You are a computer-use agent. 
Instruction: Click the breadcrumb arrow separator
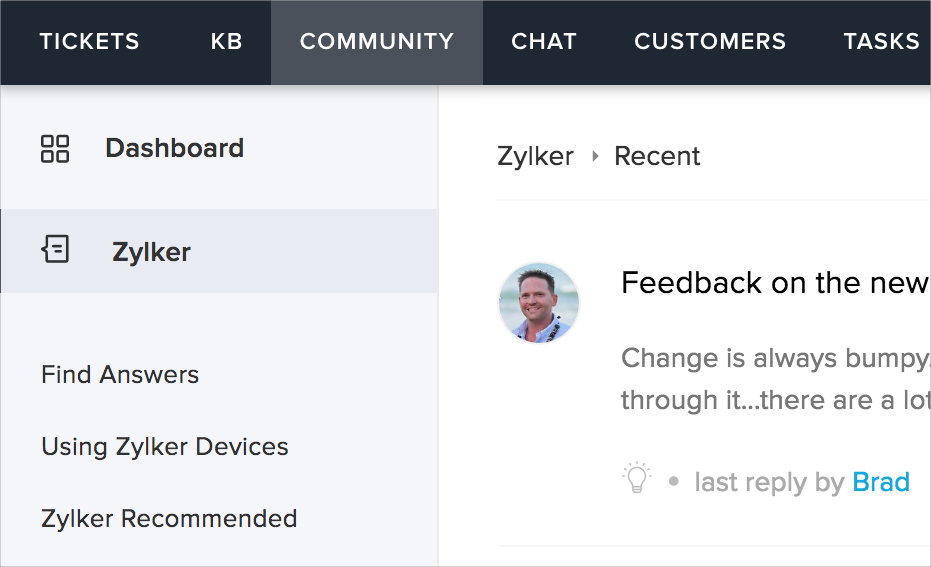[595, 157]
